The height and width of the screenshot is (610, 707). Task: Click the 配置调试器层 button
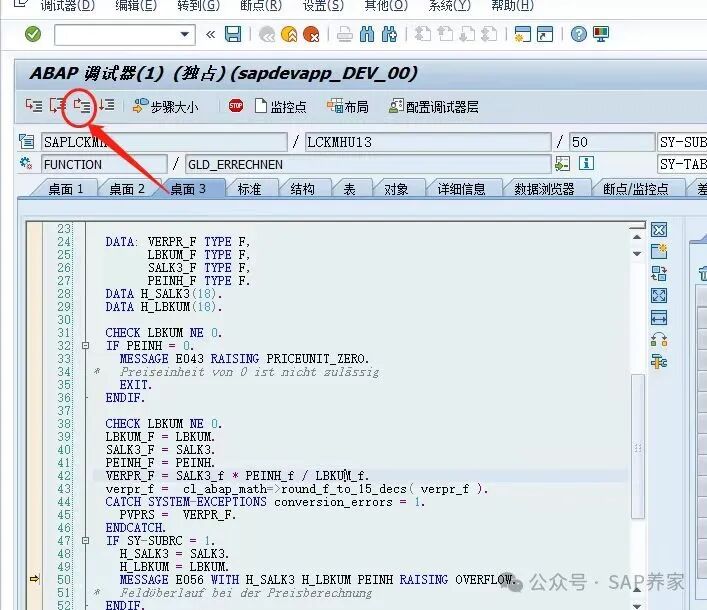[433, 107]
